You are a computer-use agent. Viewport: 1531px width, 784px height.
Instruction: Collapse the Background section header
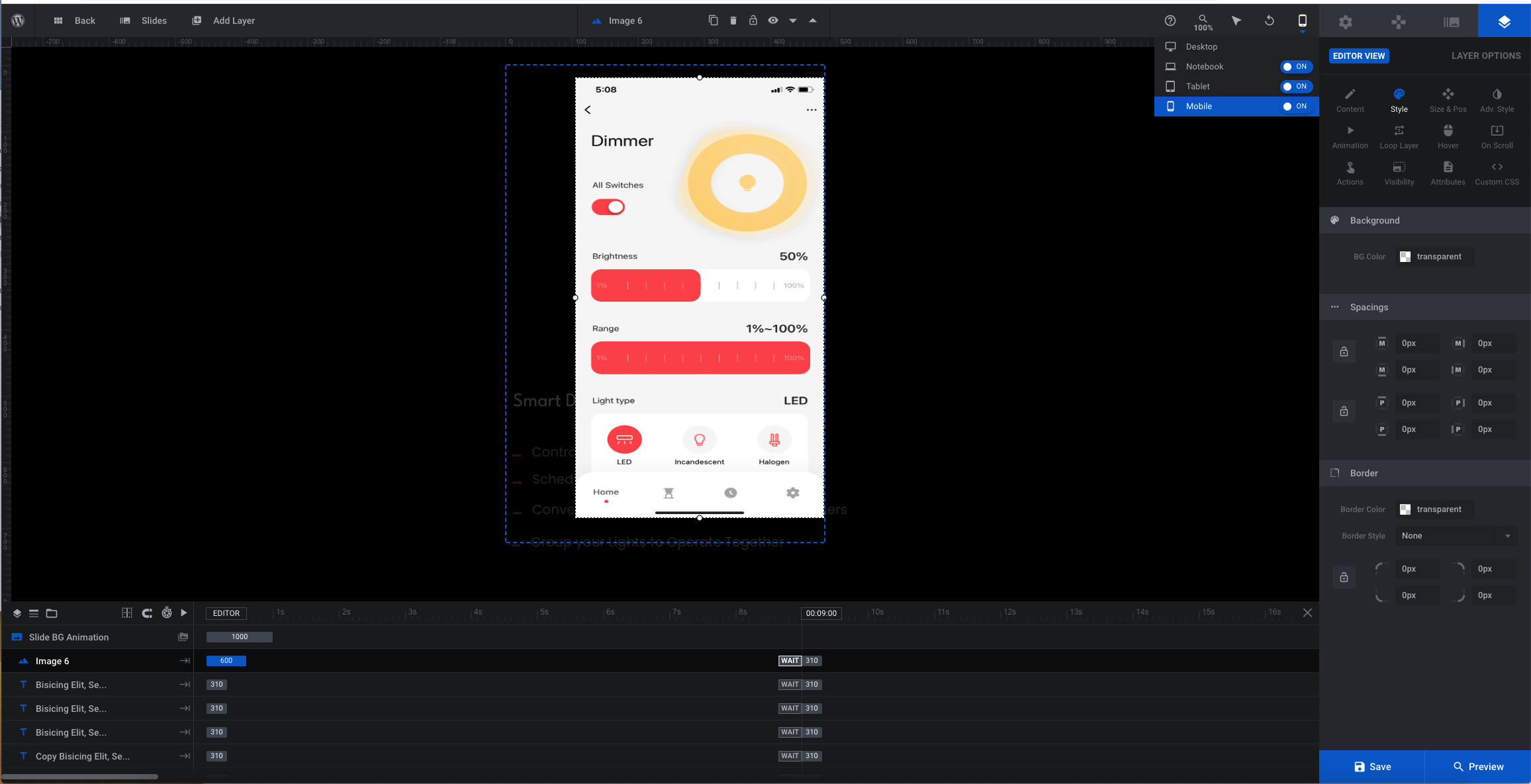(x=1424, y=221)
